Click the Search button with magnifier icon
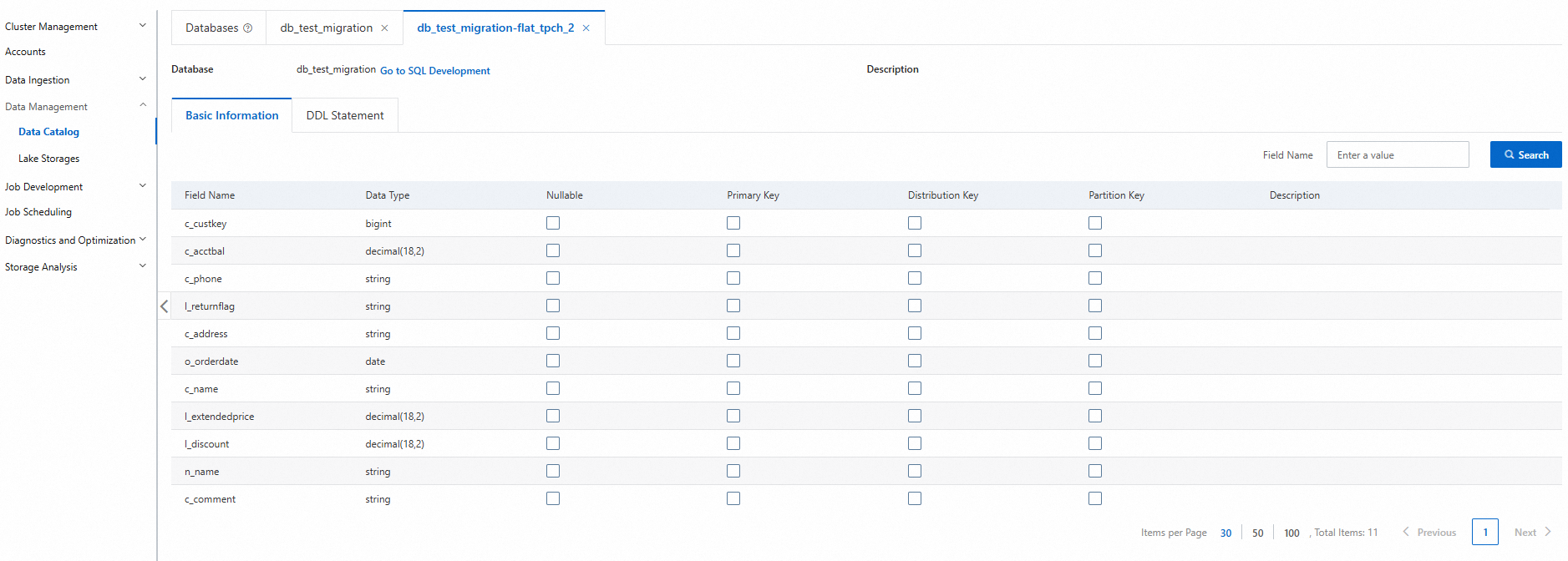Image resolution: width=1568 pixels, height=561 pixels. (x=1525, y=155)
